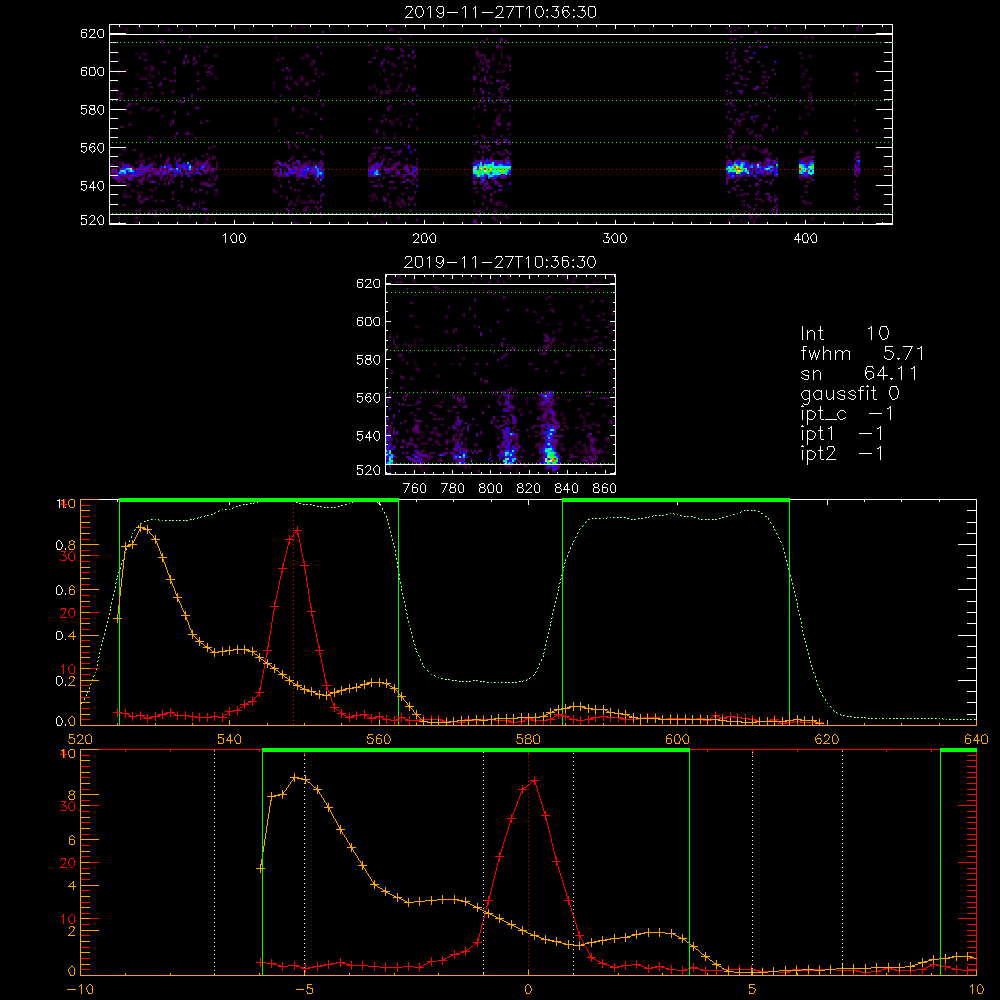Click the 580 y-axis label on the middle spectrogram
The height and width of the screenshot is (1000, 1000).
[x=369, y=360]
